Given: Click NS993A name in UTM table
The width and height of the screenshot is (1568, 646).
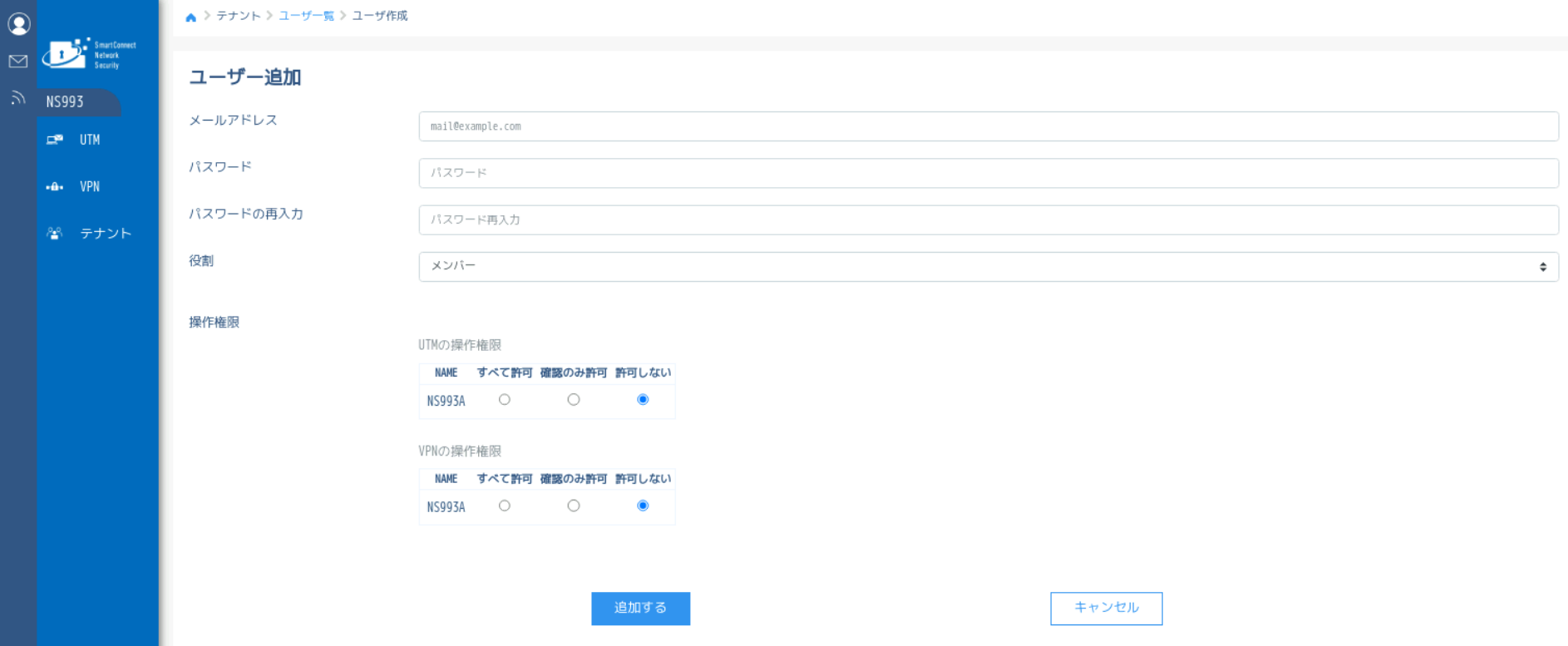Looking at the screenshot, I should 446,401.
